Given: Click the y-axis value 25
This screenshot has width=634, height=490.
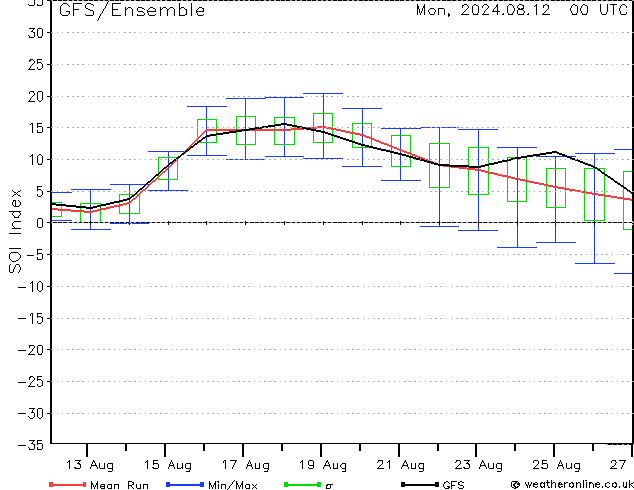Looking at the screenshot, I should click(x=36, y=64).
